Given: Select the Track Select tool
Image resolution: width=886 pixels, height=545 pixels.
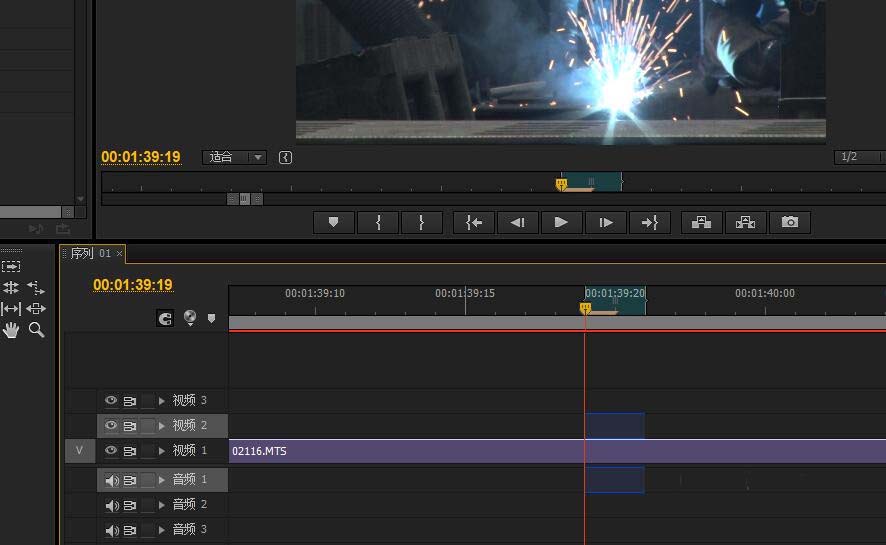Looking at the screenshot, I should coord(11,266).
